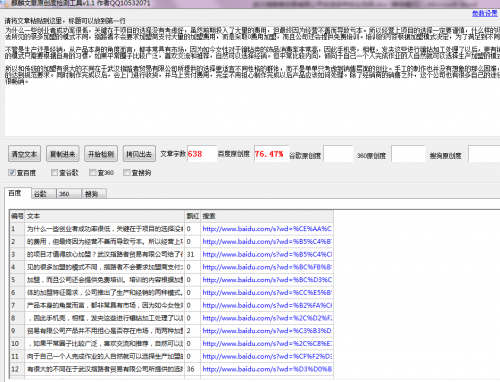This screenshot has height=382, width=500.
Task: Open the Baidu search link in row 7
Action: 267,305
